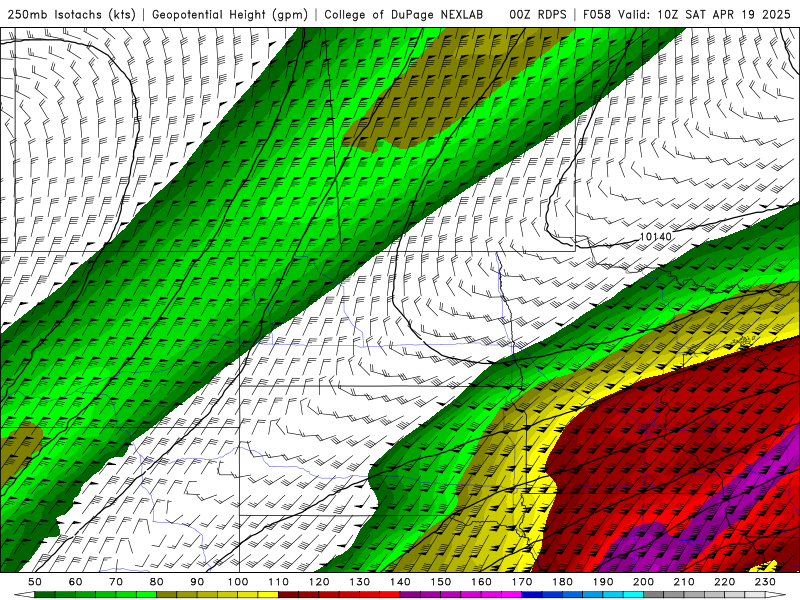
Task: Select the cyan swatch before 200
Action: coord(633,595)
